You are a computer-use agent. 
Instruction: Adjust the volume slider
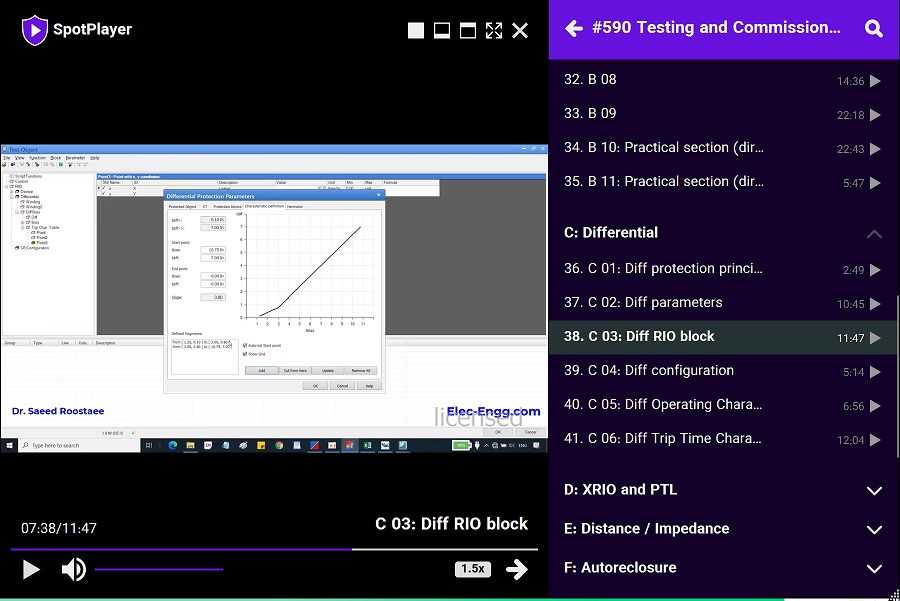[159, 569]
